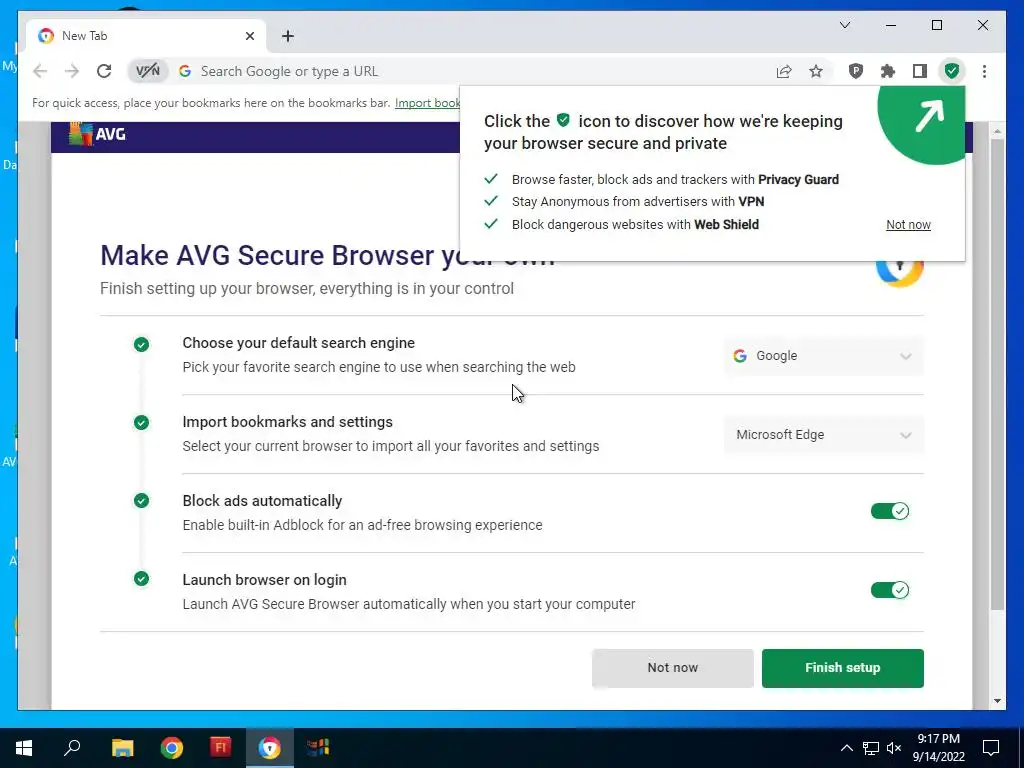The height and width of the screenshot is (768, 1024).
Task: Click the share page icon
Action: click(784, 71)
